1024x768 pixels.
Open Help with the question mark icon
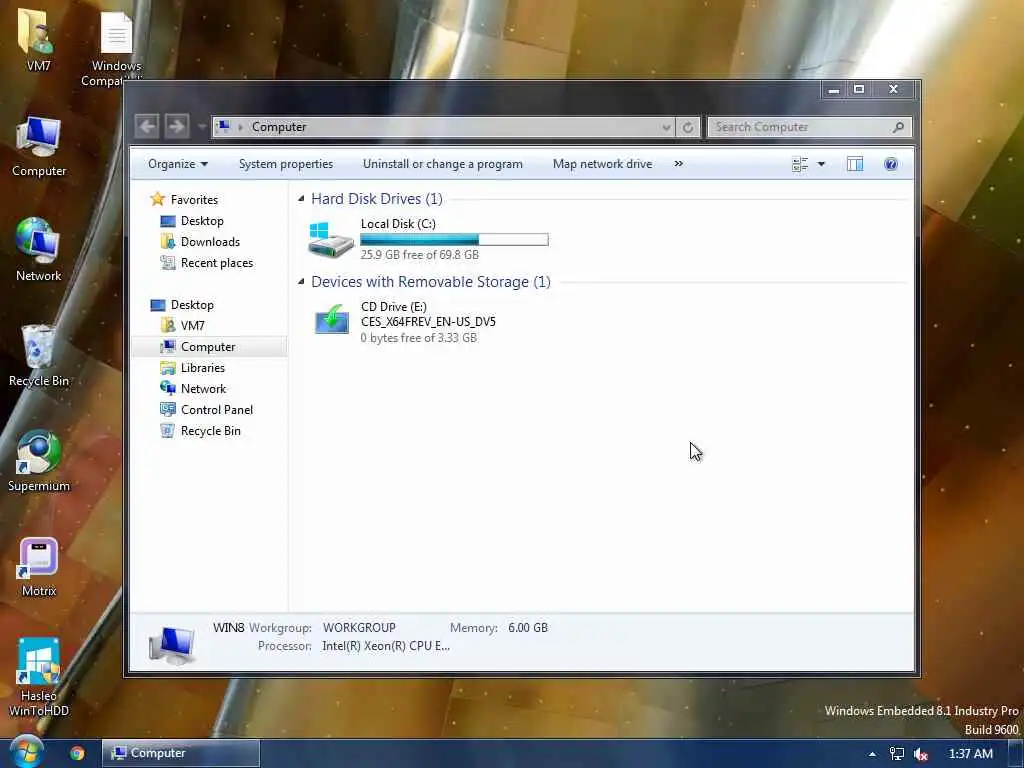coord(891,164)
